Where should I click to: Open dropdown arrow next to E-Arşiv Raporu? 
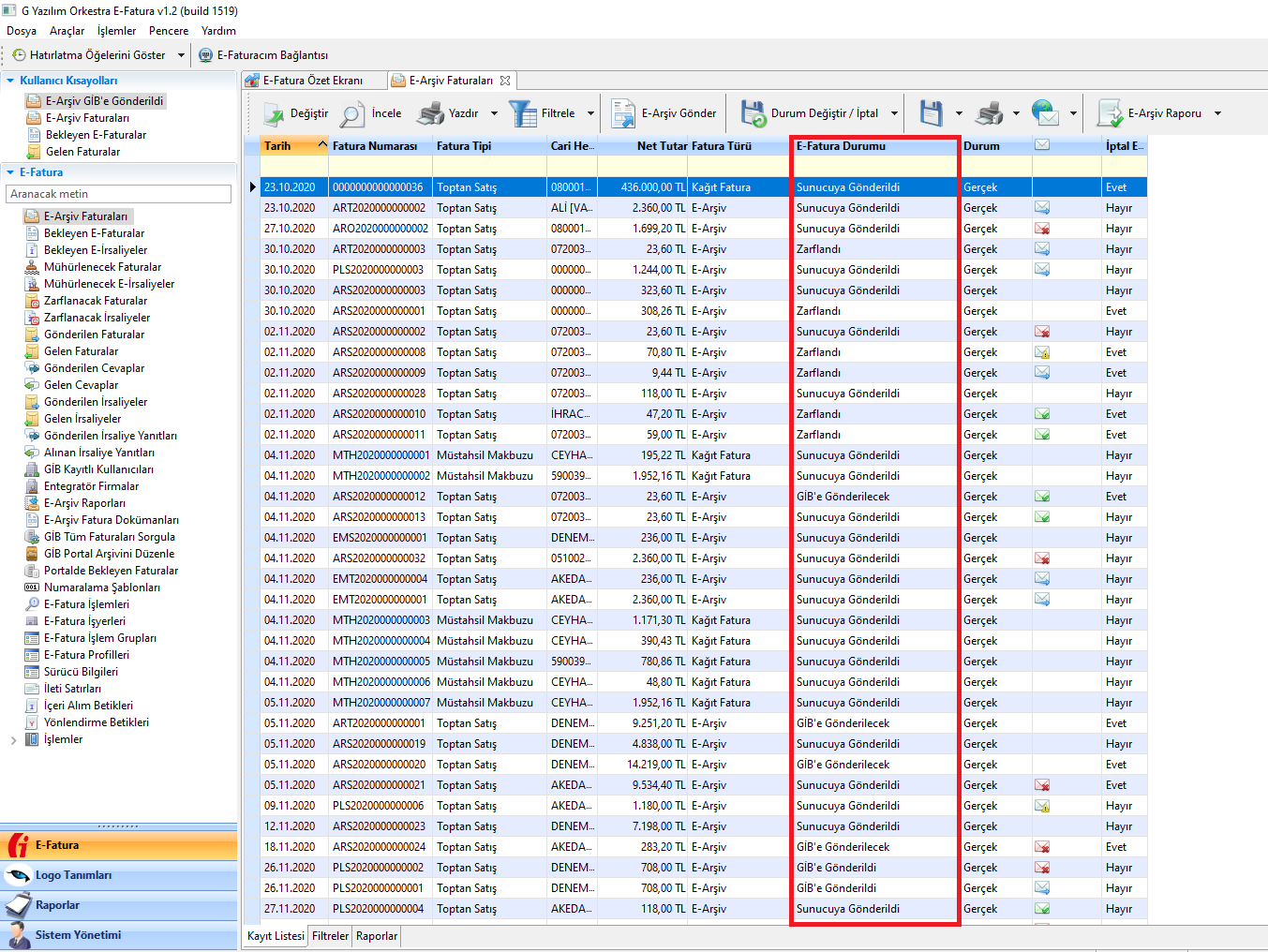click(x=1217, y=114)
